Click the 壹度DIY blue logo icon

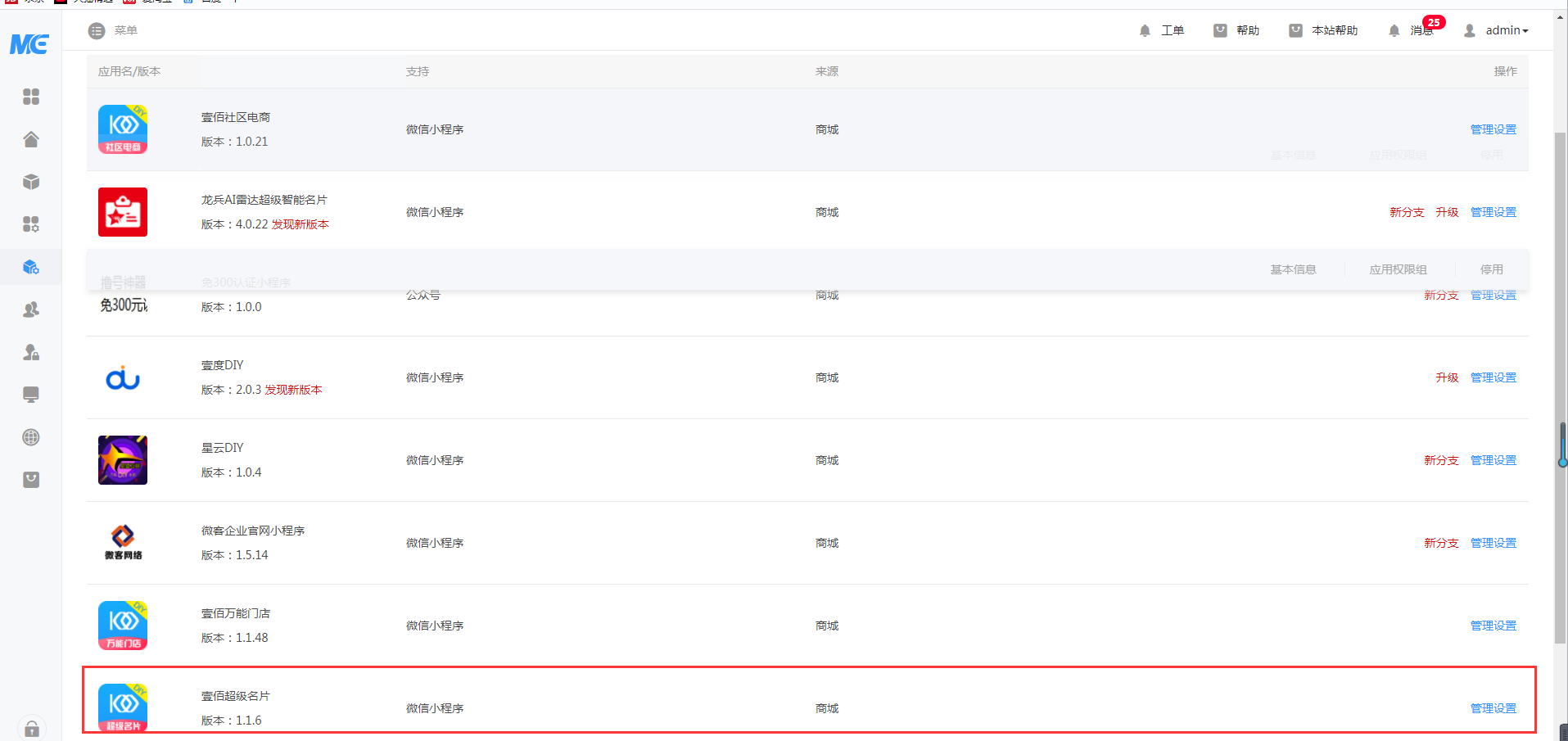click(x=123, y=377)
